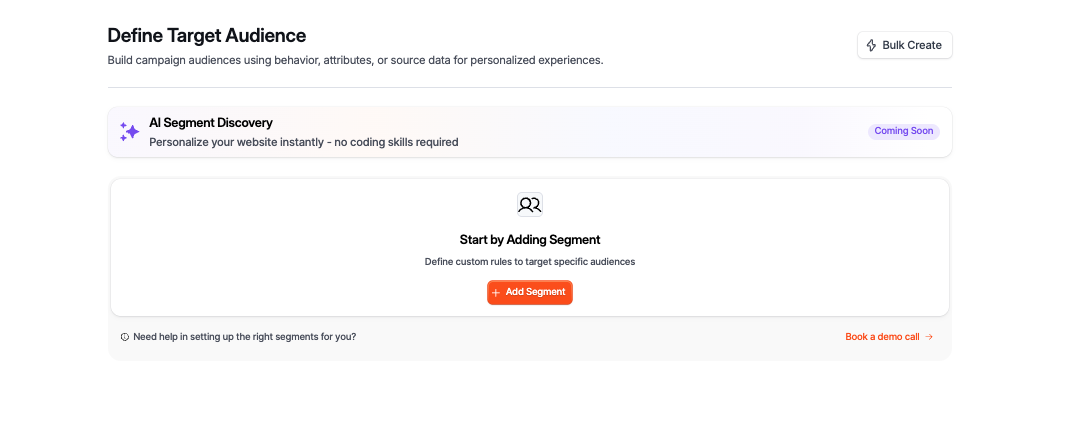
Task: Click 'Personalize your website instantly' description
Action: [x=303, y=142]
